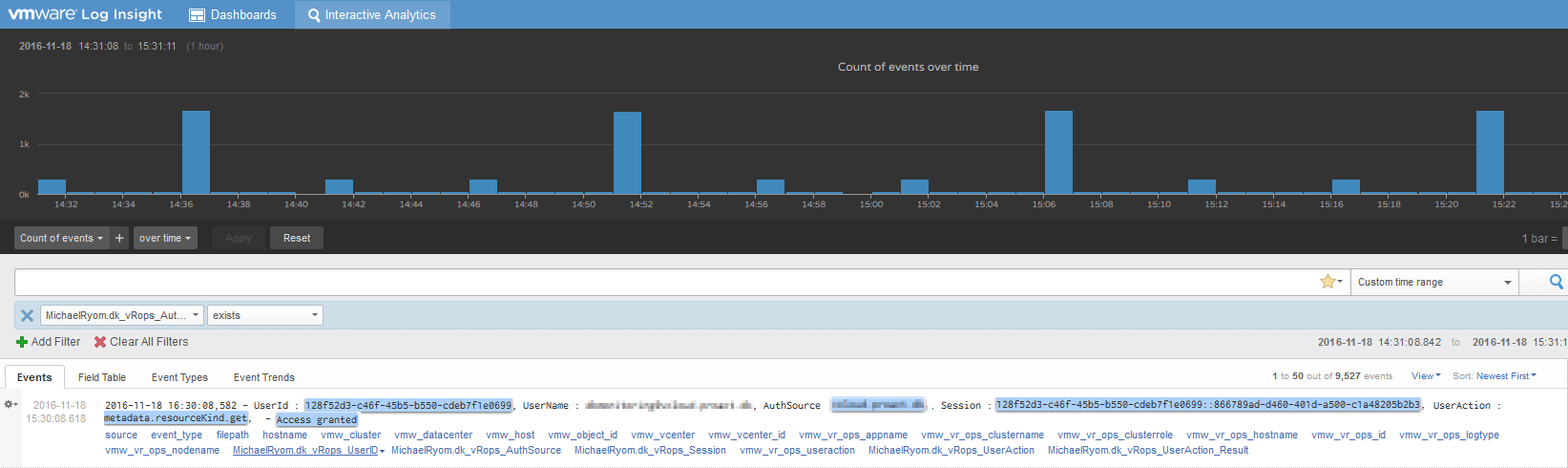Open the favorites star icon menu
Viewport: 1568px width, 468px height.
pyautogui.click(x=1330, y=282)
